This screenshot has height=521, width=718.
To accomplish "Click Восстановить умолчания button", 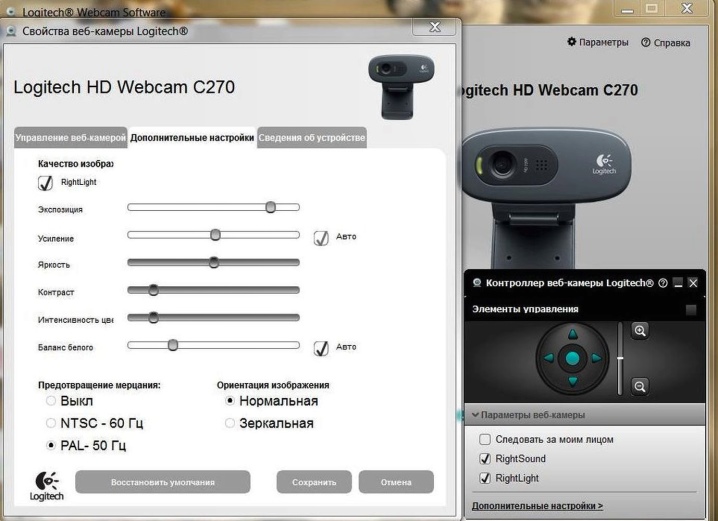I will tap(163, 482).
